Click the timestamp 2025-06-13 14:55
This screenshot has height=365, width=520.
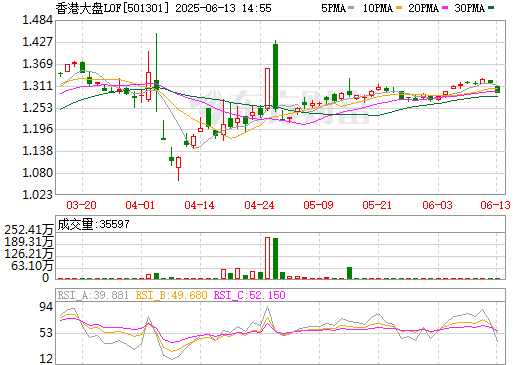point(223,8)
